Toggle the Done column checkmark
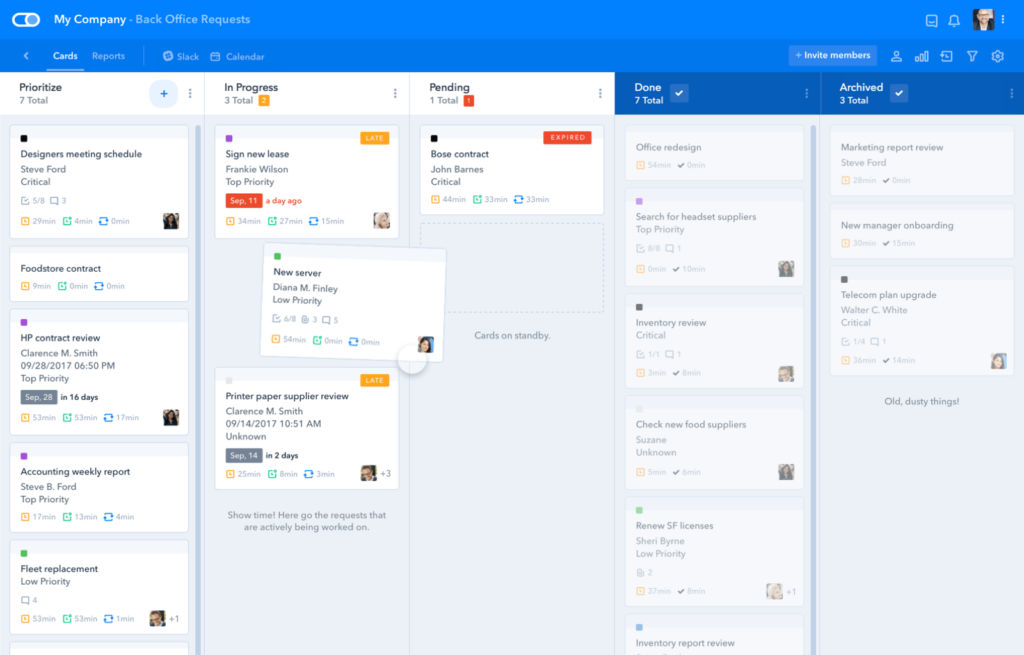Image resolution: width=1024 pixels, height=655 pixels. (x=679, y=92)
